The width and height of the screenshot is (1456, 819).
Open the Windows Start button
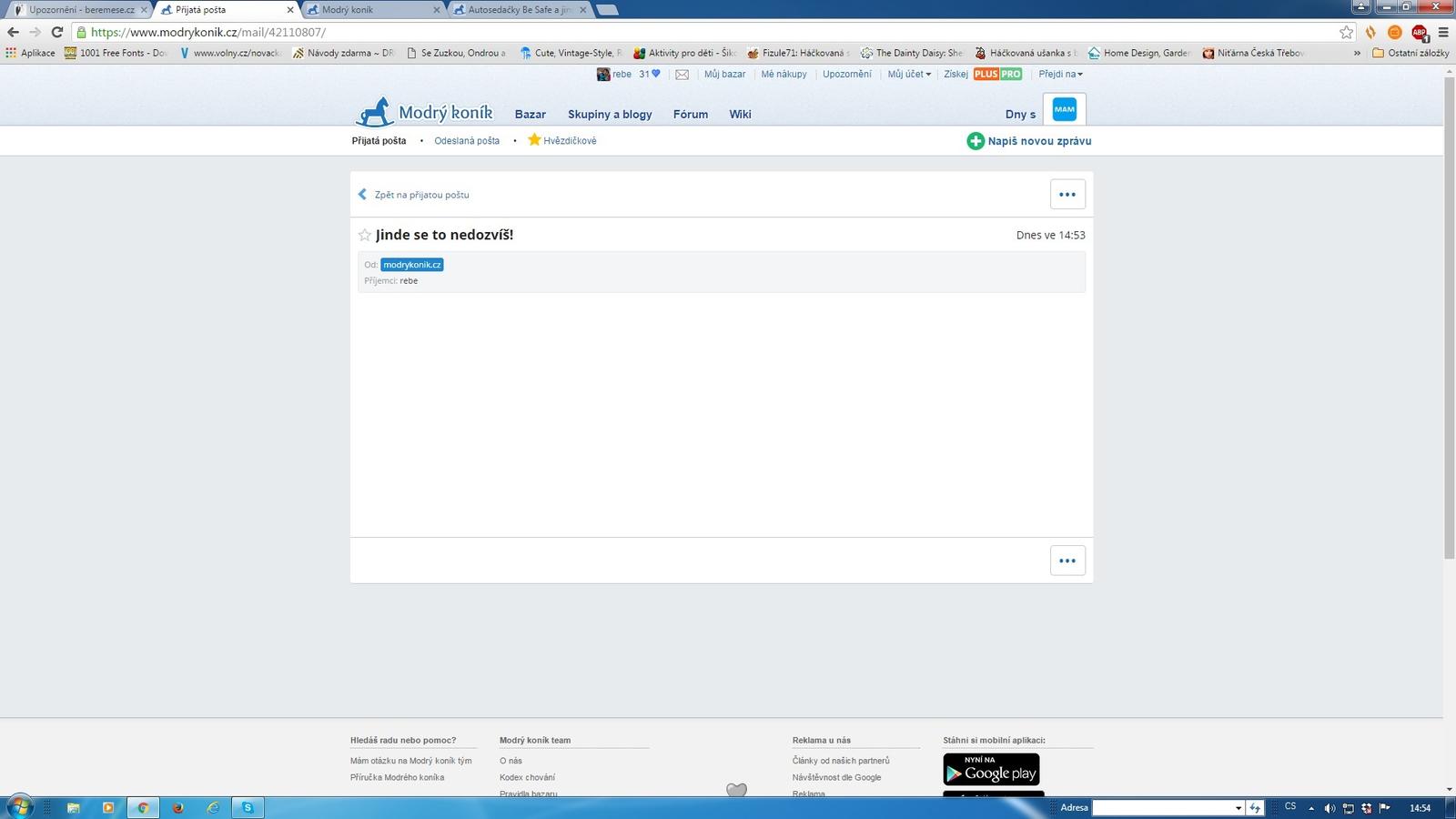(x=19, y=807)
